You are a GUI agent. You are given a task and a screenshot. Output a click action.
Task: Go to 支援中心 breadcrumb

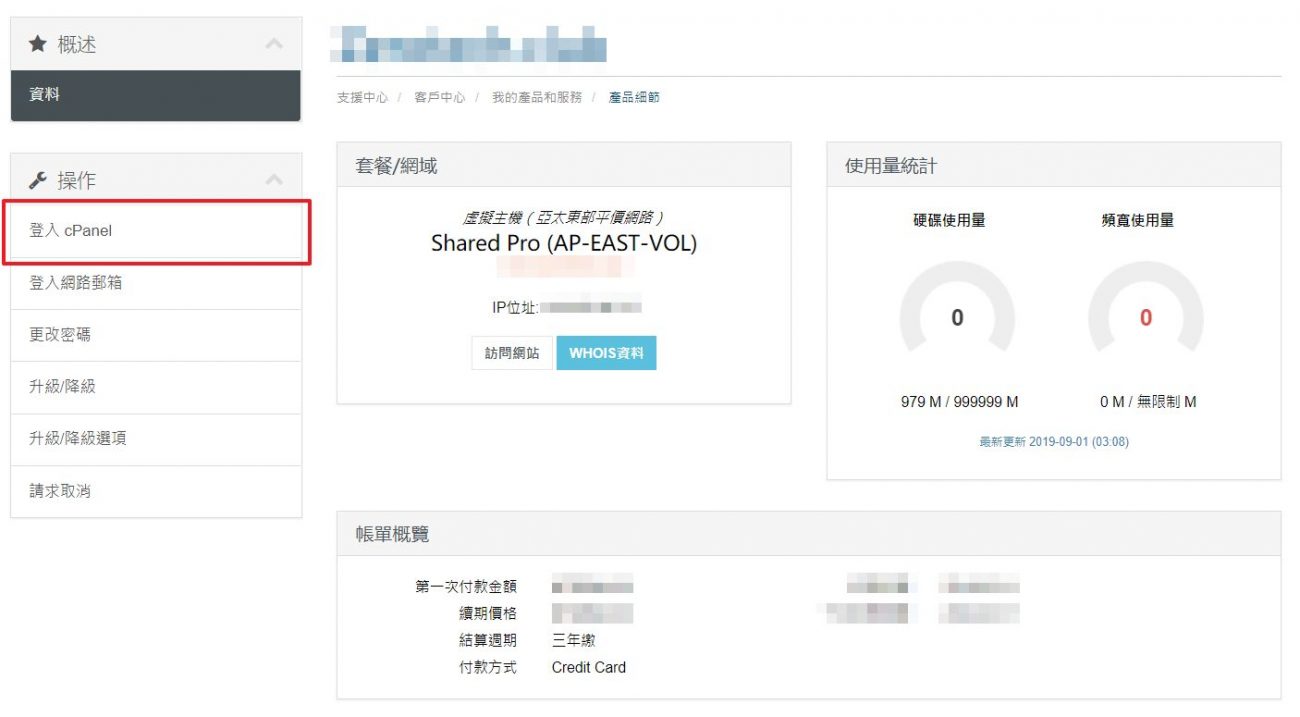click(x=362, y=98)
